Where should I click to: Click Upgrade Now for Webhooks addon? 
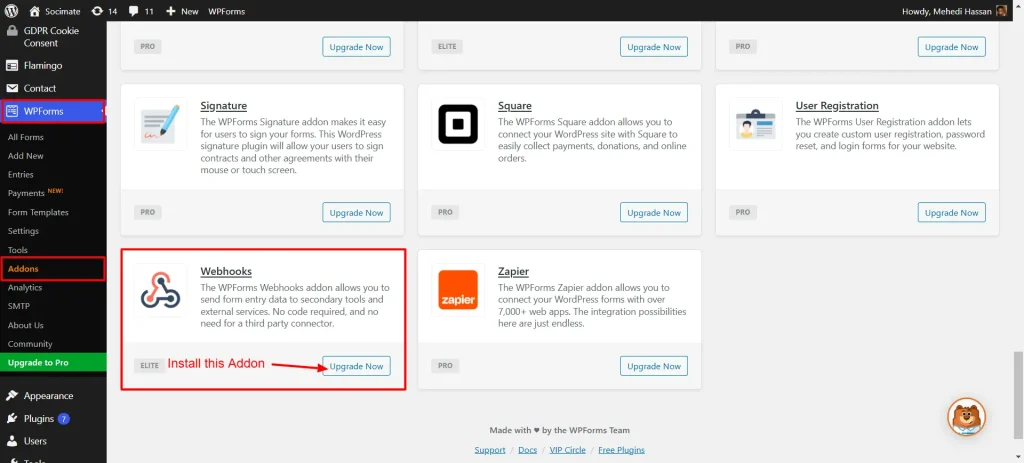coord(356,366)
